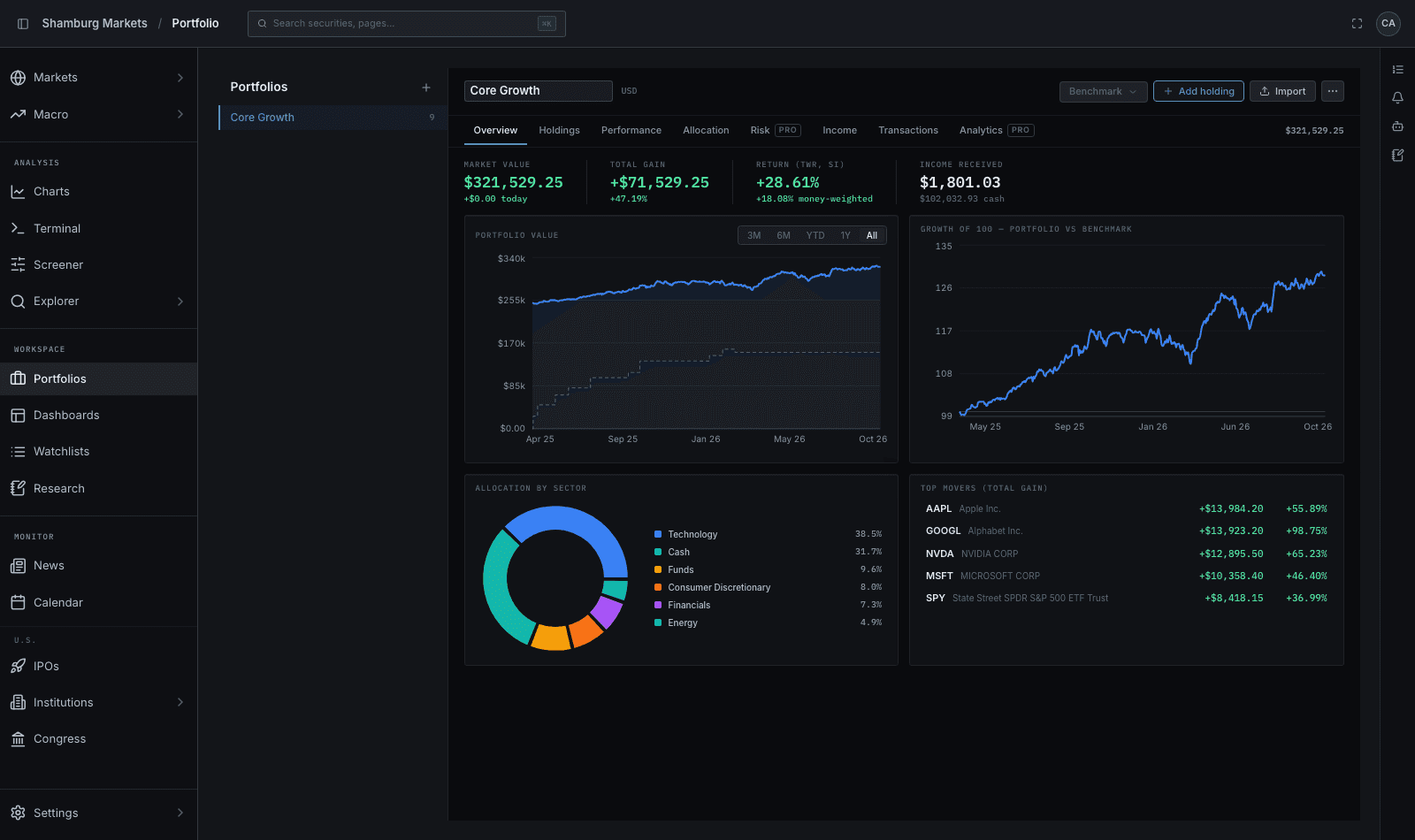Open Terminal from the sidebar
The height and width of the screenshot is (840, 1415).
[x=98, y=229]
